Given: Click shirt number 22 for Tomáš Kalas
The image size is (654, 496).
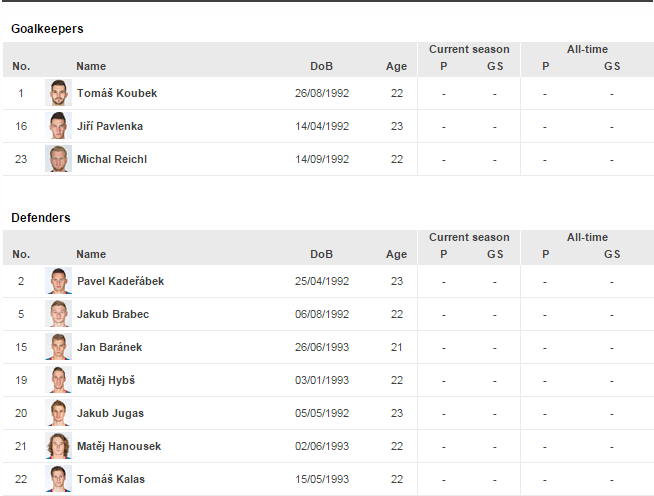Looking at the screenshot, I should pyautogui.click(x=21, y=479).
